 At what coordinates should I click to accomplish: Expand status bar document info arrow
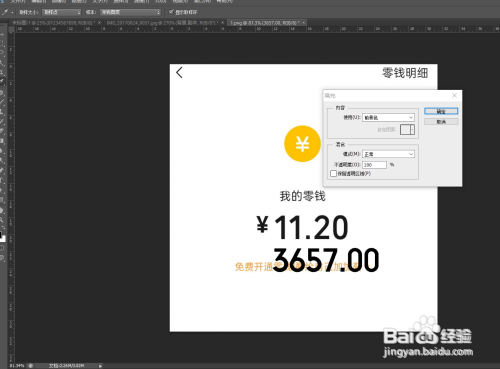pyautogui.click(x=100, y=366)
